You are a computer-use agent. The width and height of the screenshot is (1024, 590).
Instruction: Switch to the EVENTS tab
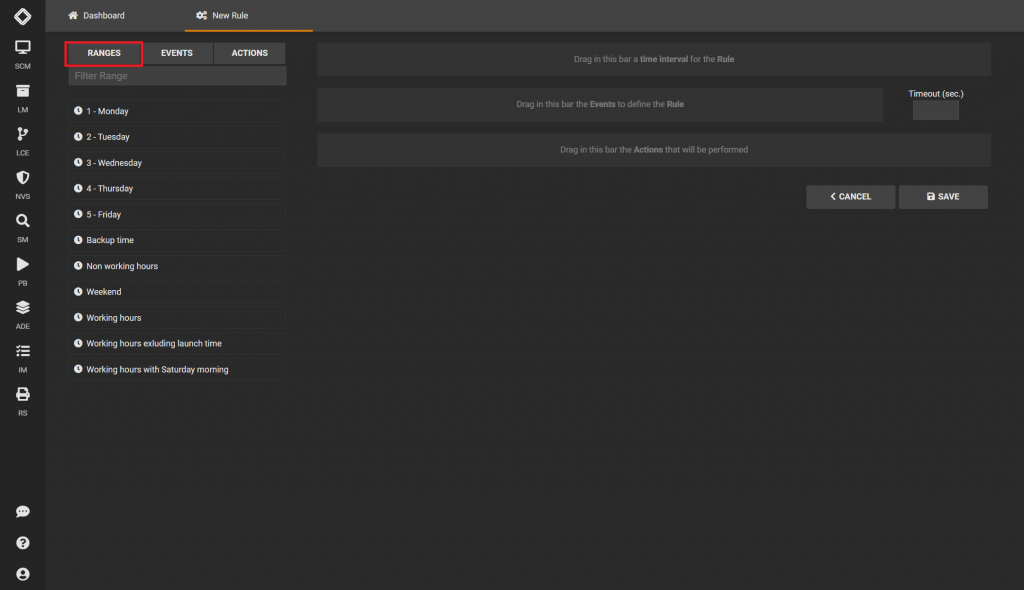[x=177, y=53]
